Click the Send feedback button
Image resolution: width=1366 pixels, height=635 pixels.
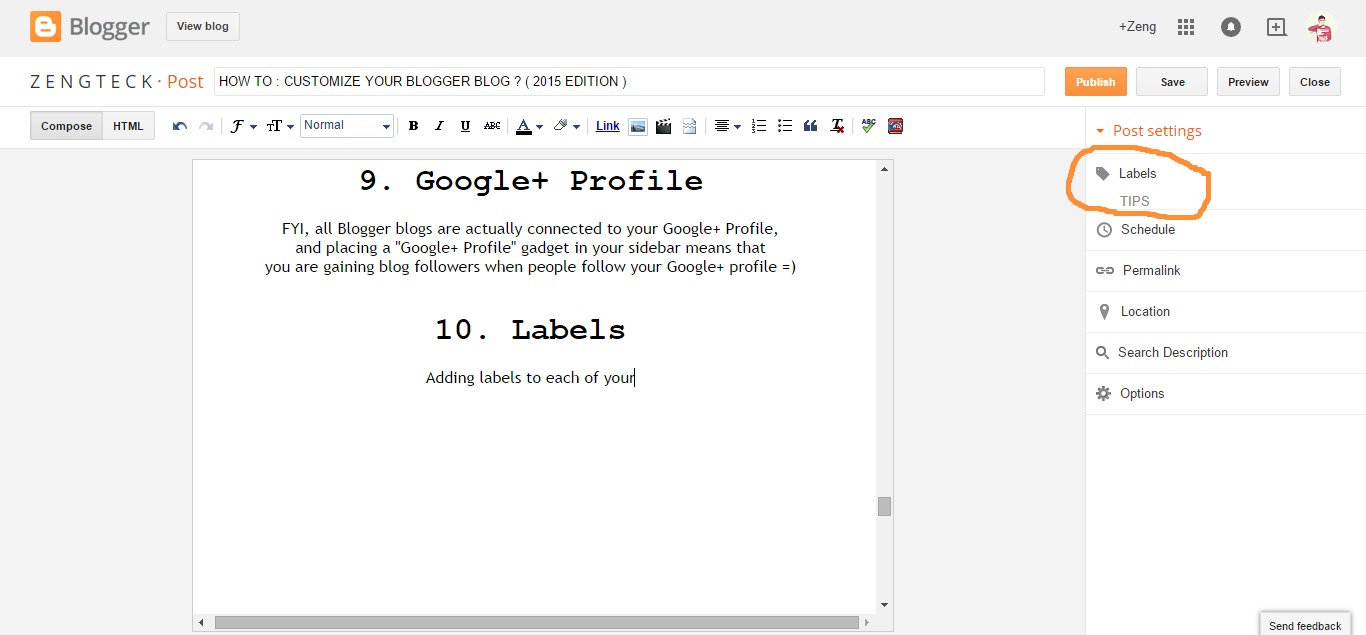(1305, 625)
